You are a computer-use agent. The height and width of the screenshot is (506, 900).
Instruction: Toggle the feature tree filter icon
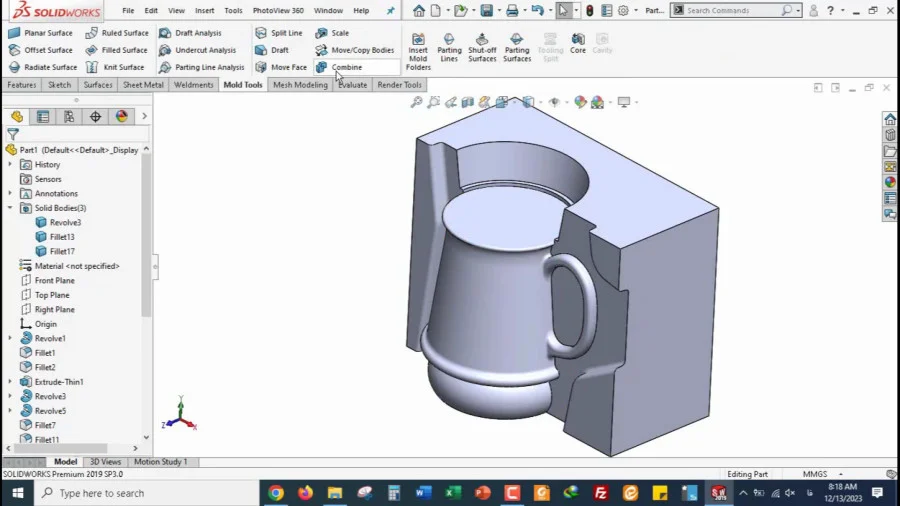coord(13,134)
